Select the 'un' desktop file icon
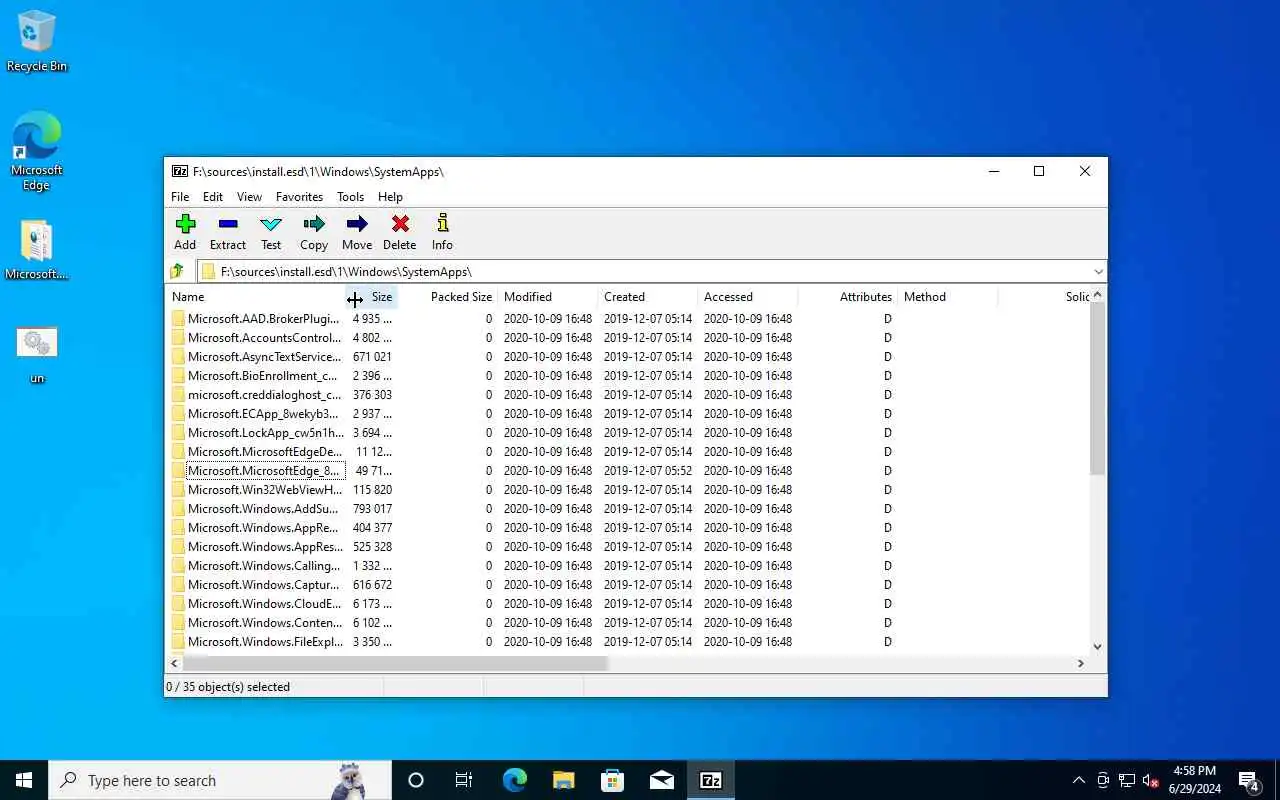Screen dimensions: 1280x800 tap(37, 354)
